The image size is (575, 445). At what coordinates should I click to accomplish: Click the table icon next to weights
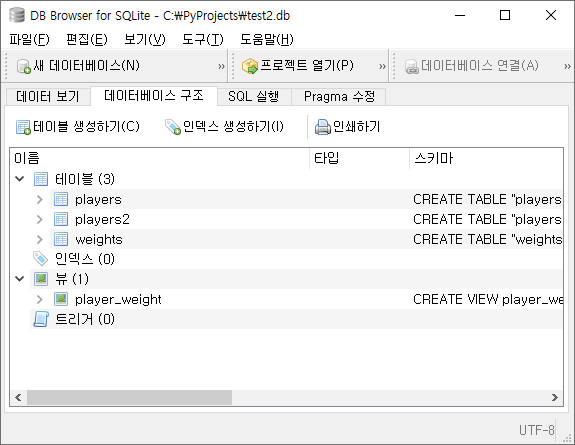click(x=61, y=239)
